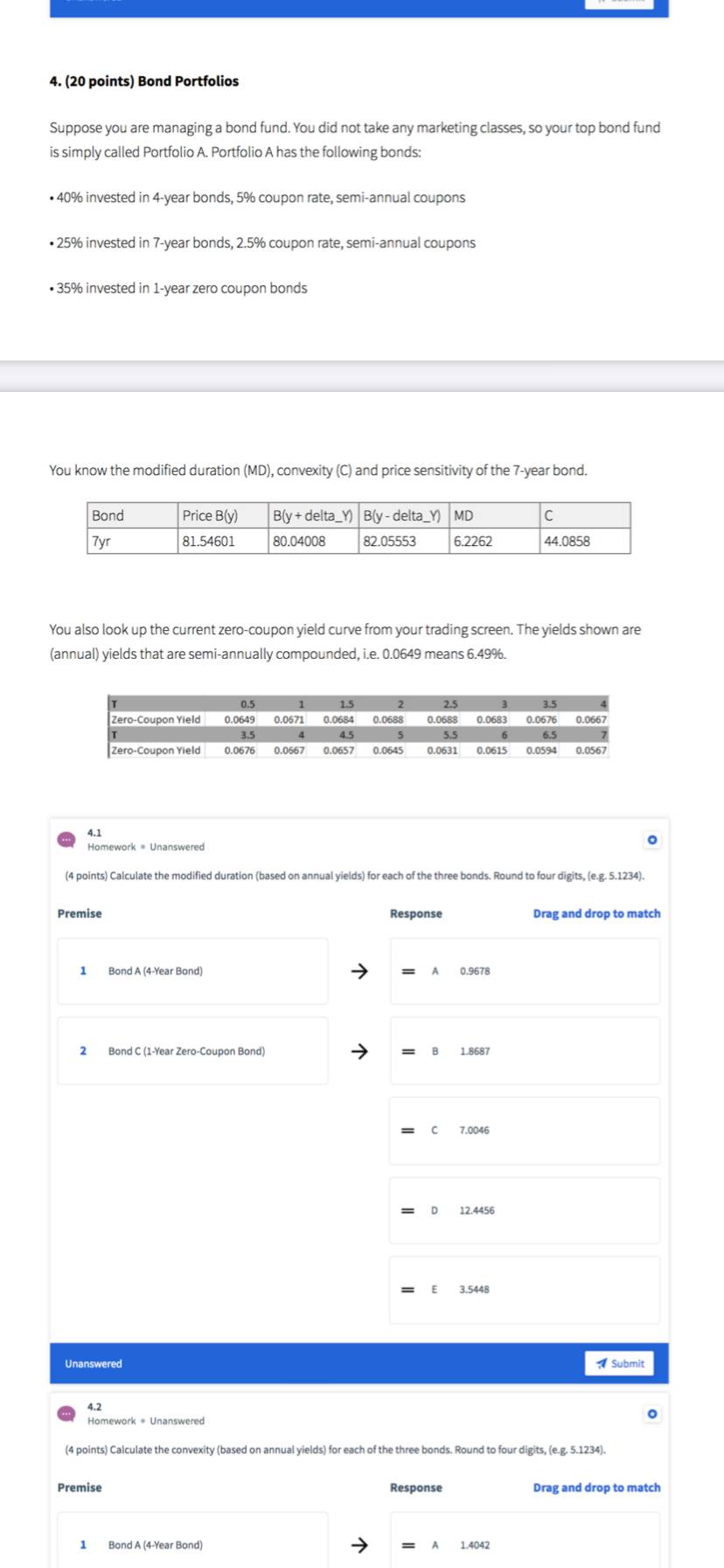Click the Submit button for question 4.1

point(619,1363)
